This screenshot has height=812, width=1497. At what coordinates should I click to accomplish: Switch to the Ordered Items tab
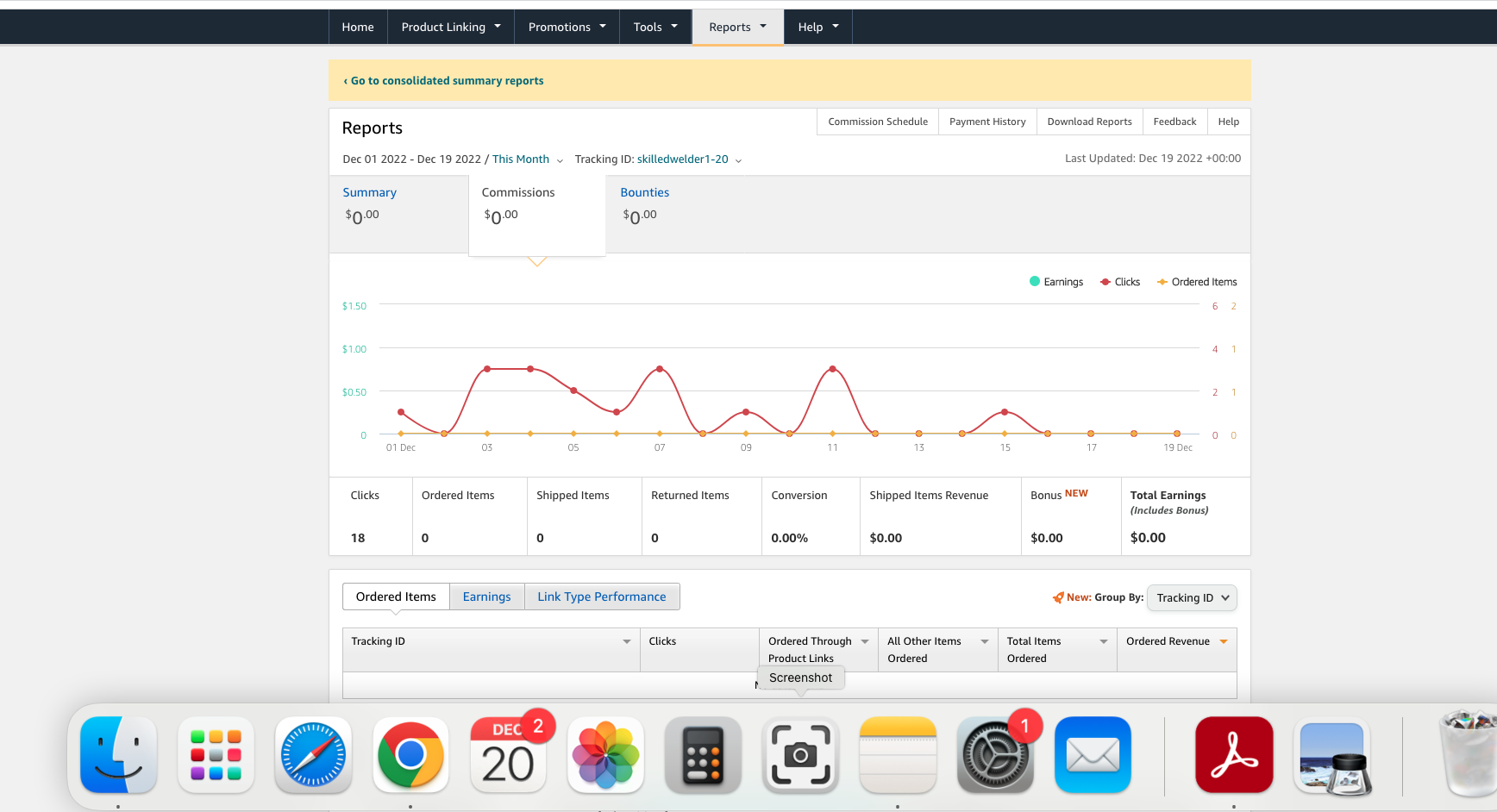point(396,597)
